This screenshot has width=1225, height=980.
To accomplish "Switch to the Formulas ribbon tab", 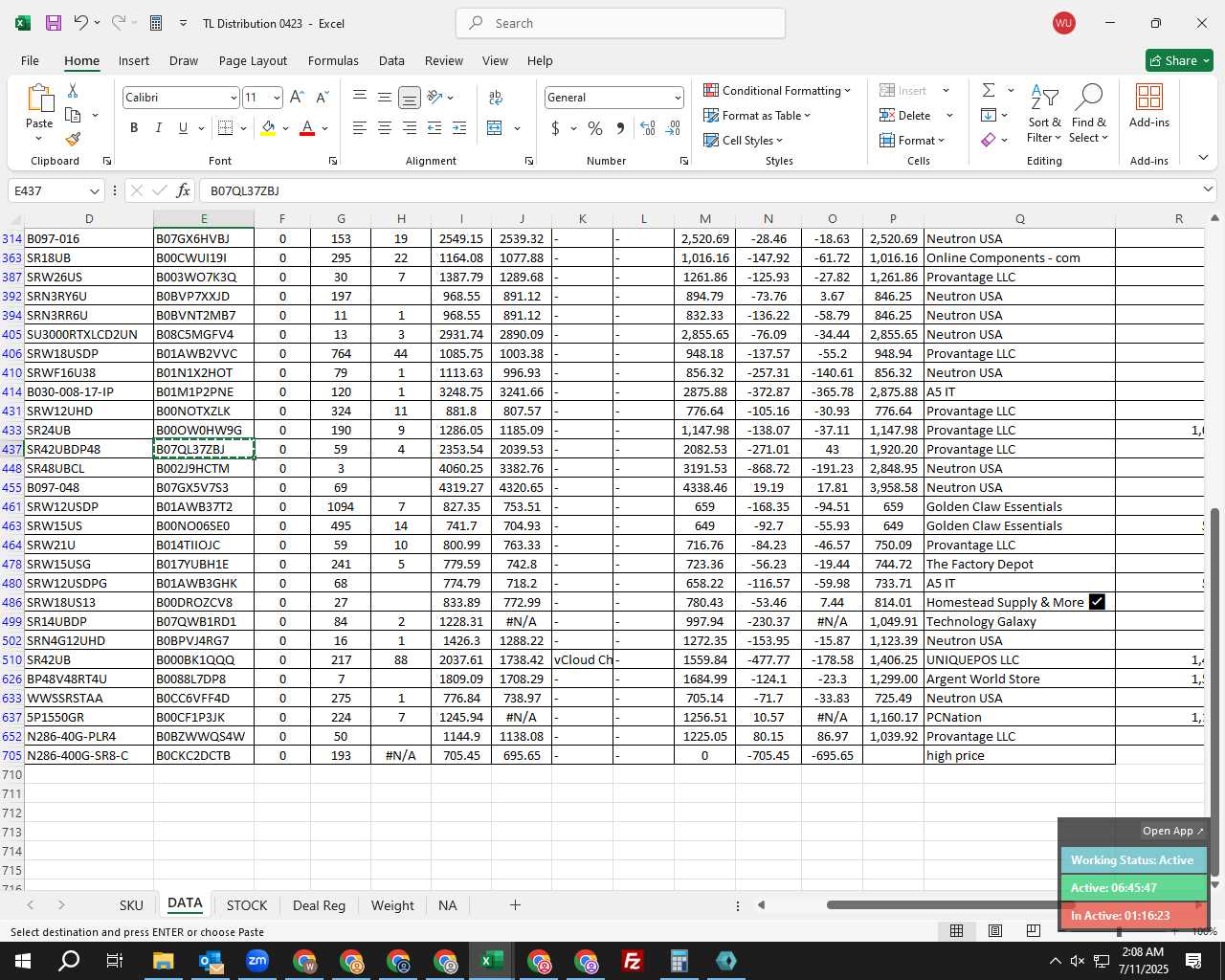I will click(333, 60).
